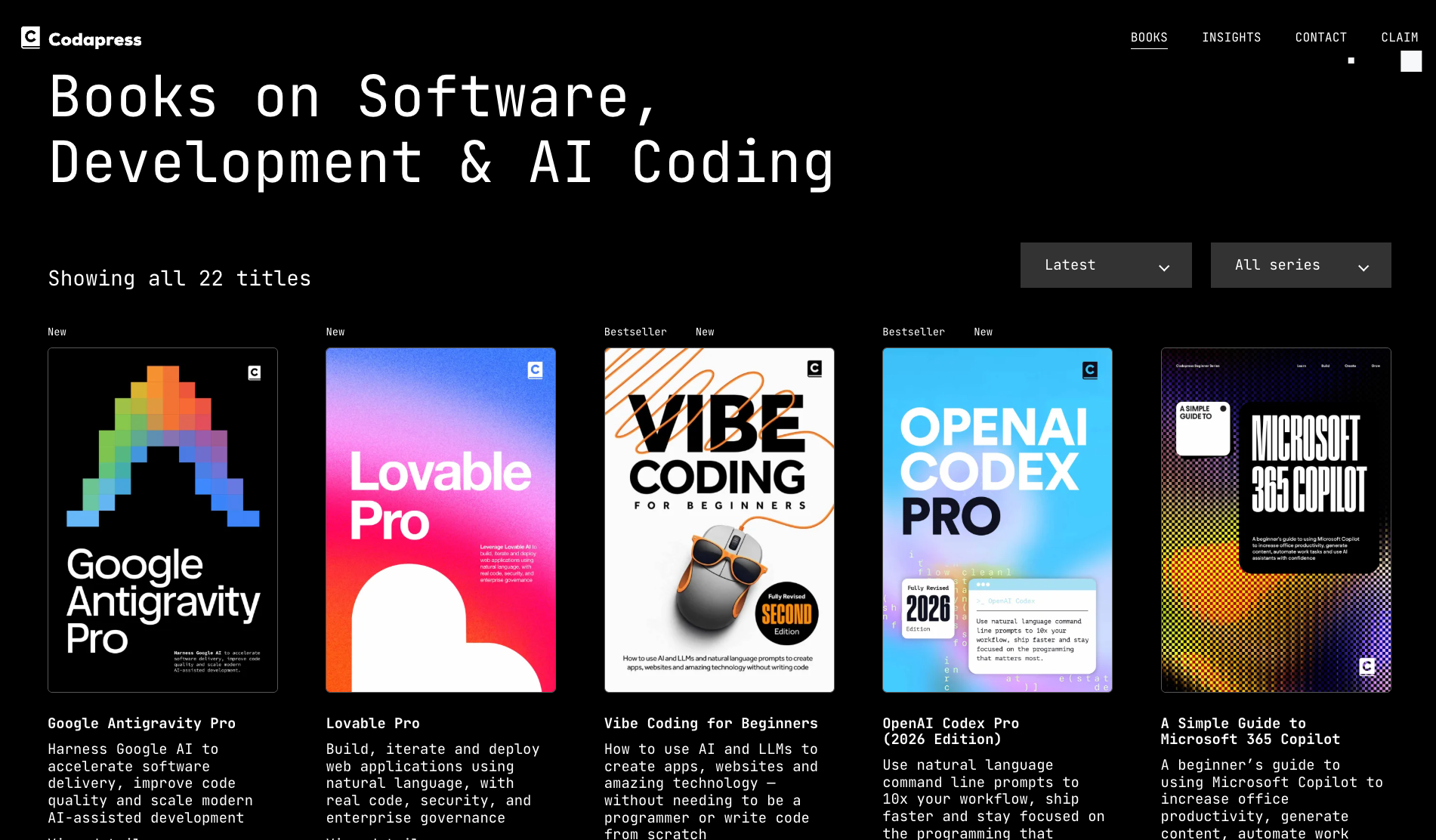Click the New tag above OpenAI Codex Pro
The height and width of the screenshot is (840, 1436).
tap(983, 332)
